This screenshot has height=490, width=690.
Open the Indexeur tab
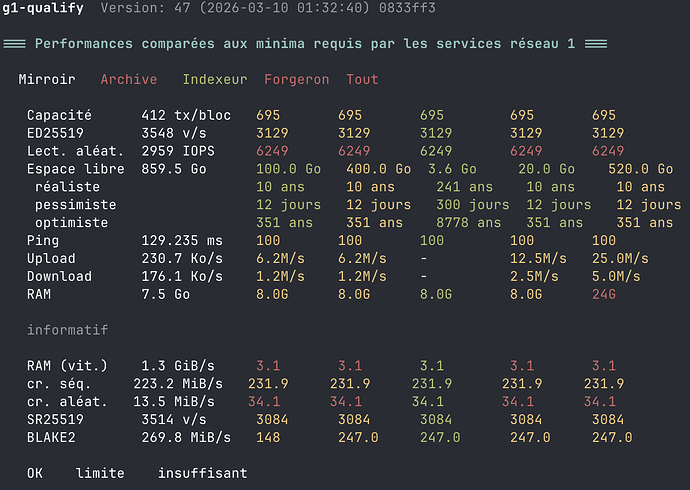215,79
